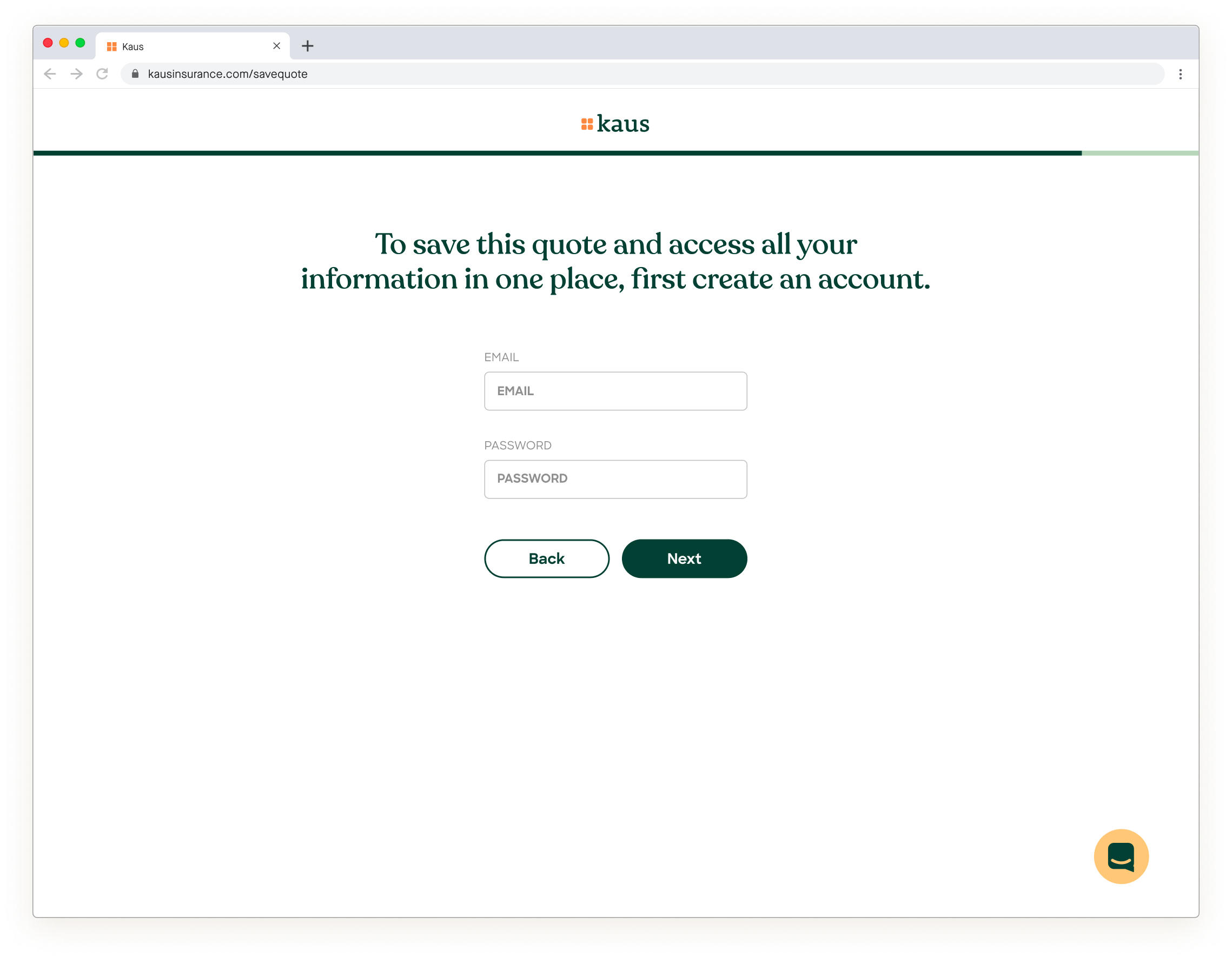Focus the EMAIL input field
The height and width of the screenshot is (958, 1232).
615,391
